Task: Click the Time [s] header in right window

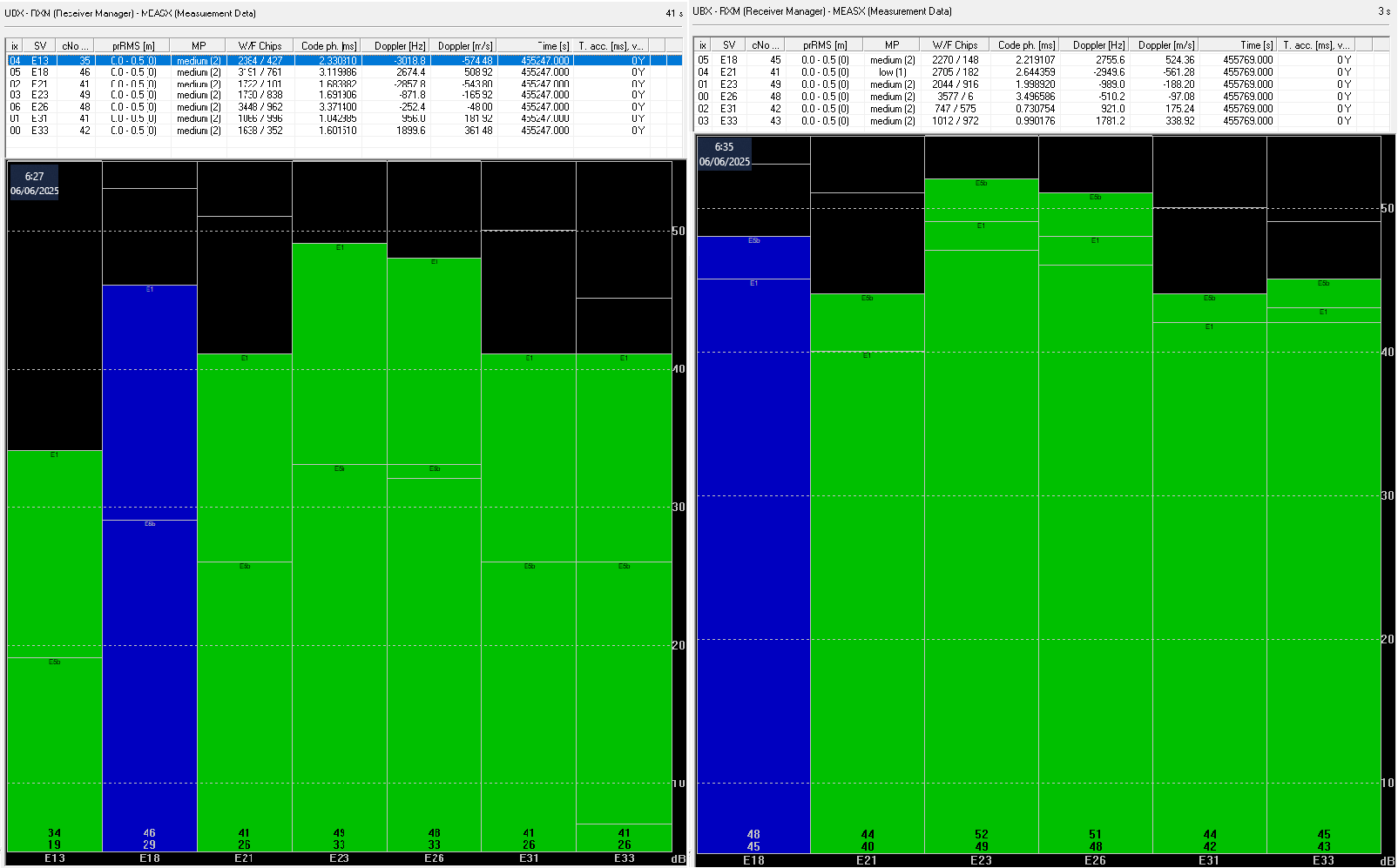Action: point(1239,45)
